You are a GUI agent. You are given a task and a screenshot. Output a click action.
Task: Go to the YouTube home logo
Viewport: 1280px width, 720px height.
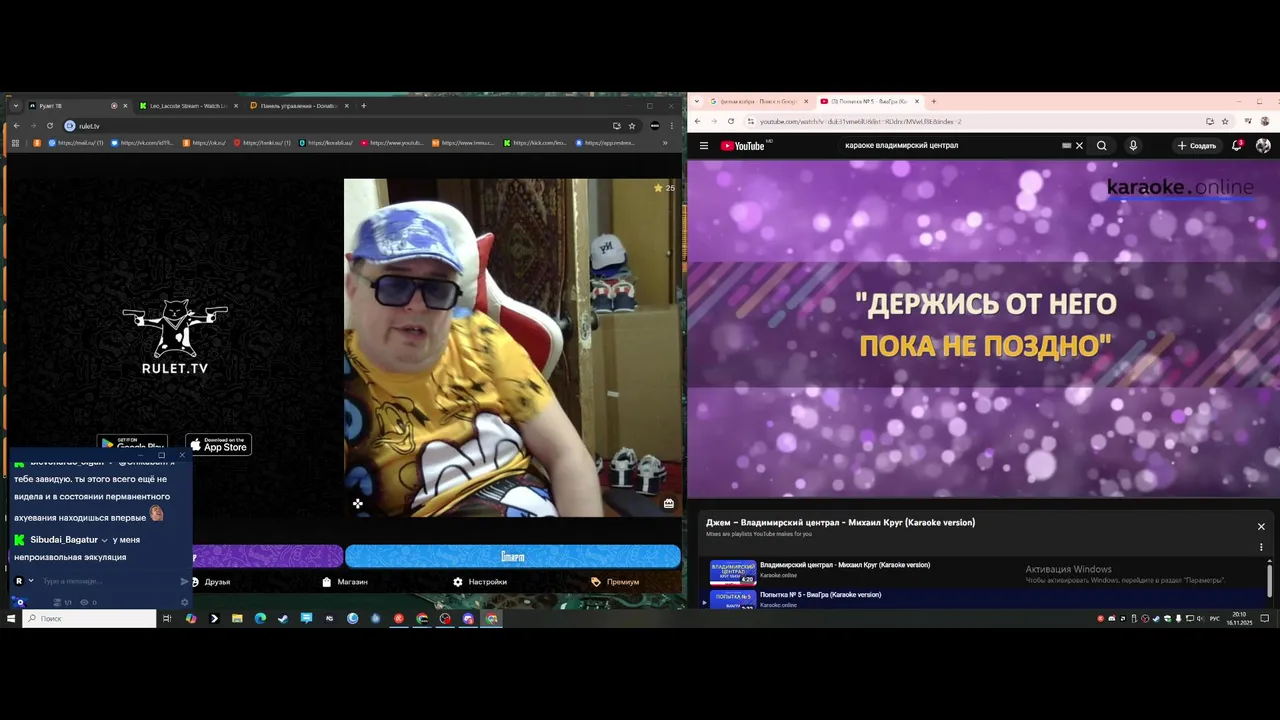click(x=743, y=146)
